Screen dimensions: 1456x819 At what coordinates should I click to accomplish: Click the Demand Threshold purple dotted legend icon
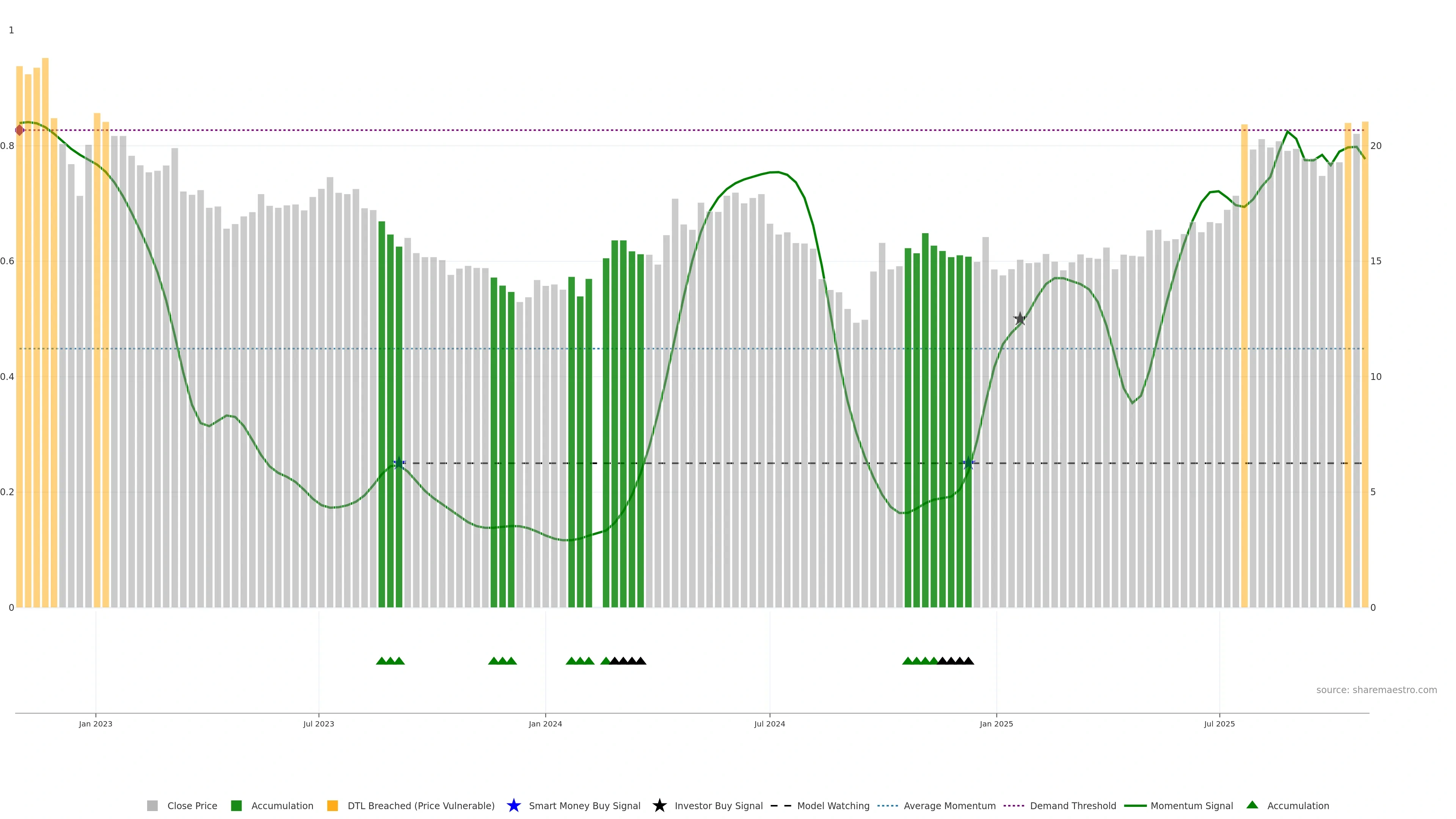[1014, 806]
